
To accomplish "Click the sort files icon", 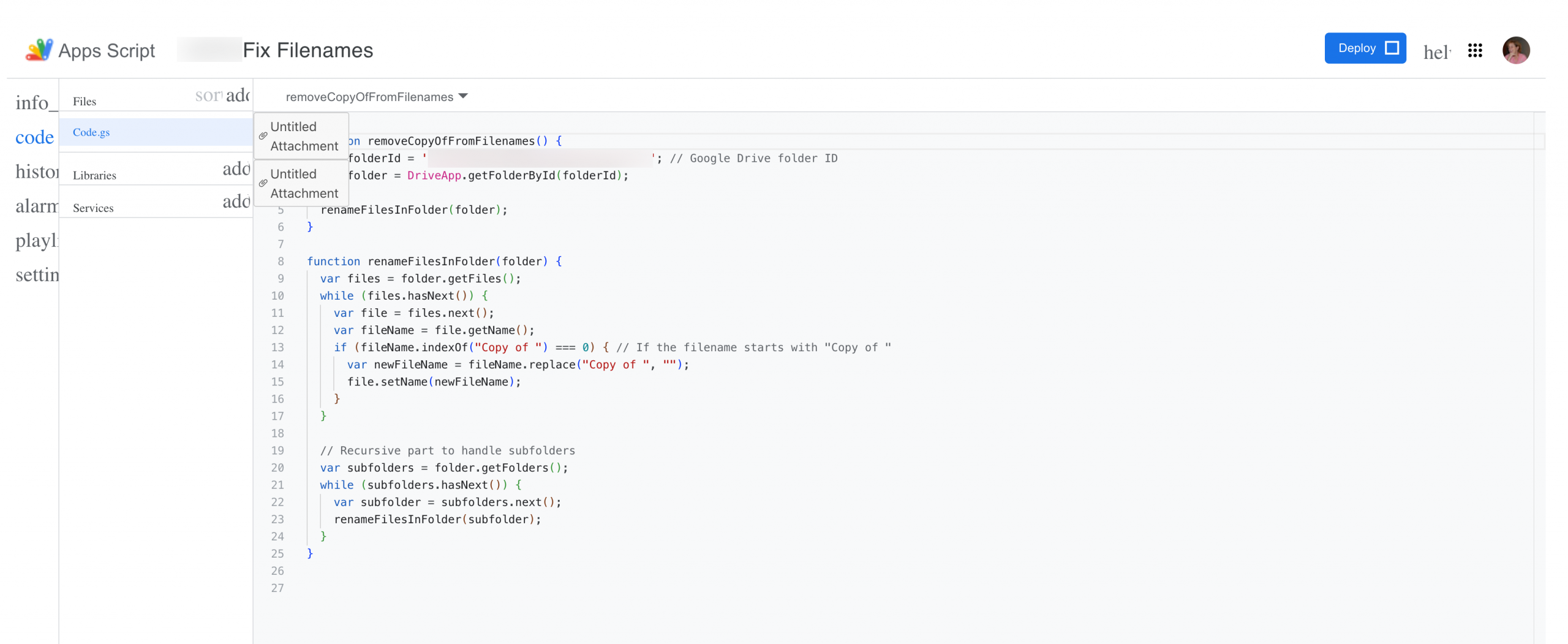I will (208, 96).
